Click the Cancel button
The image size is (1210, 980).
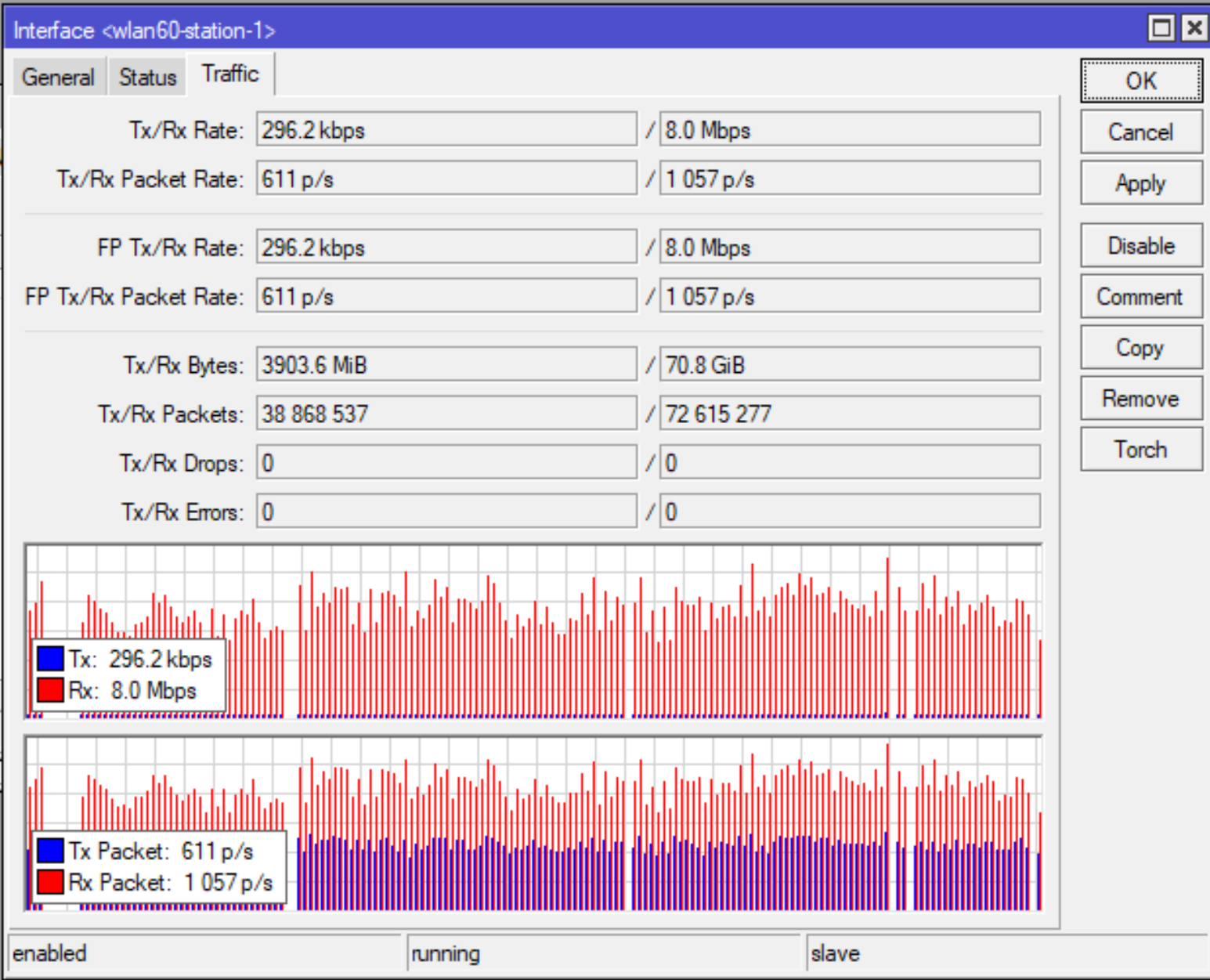tap(1140, 132)
